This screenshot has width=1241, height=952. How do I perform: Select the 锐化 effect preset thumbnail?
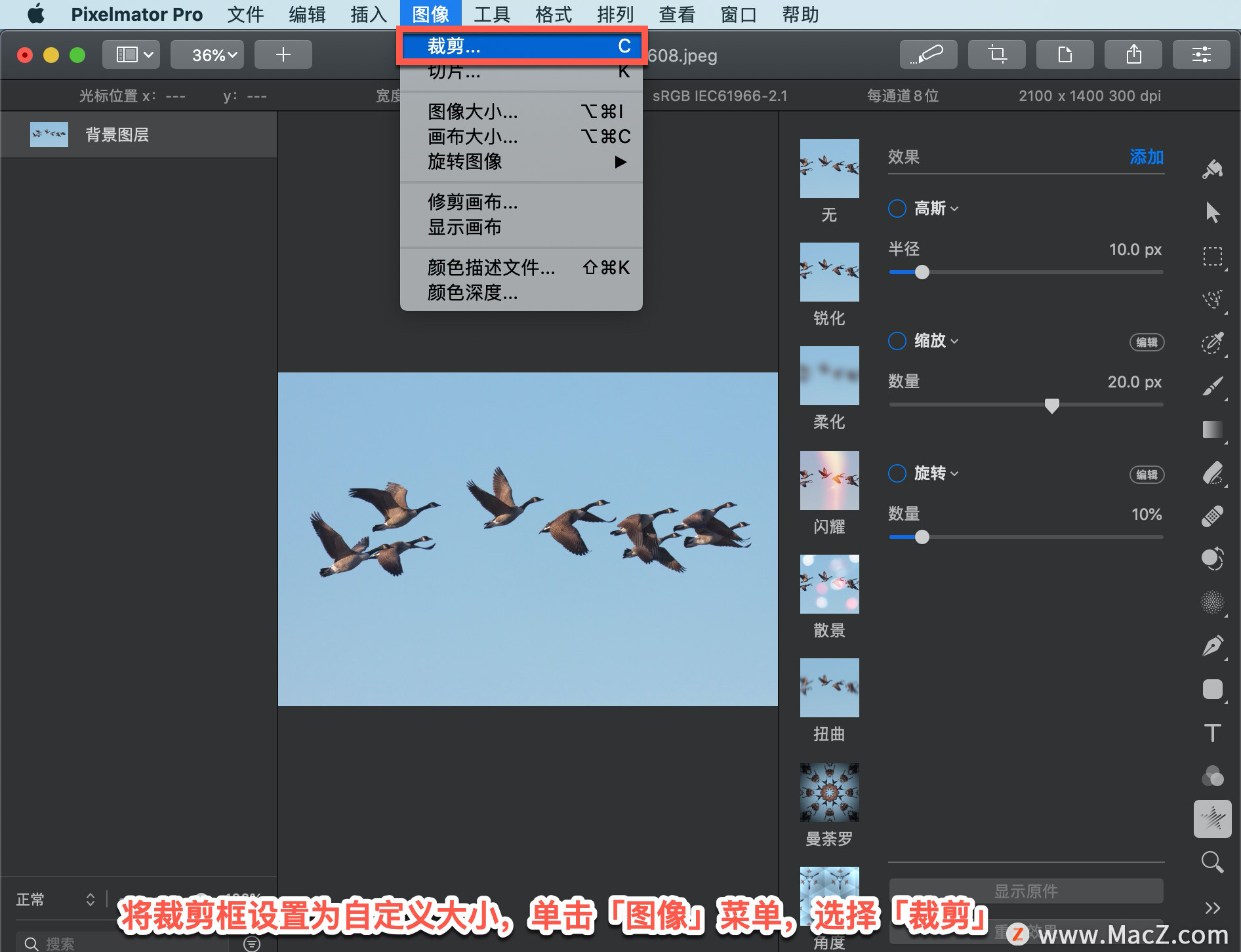click(829, 272)
